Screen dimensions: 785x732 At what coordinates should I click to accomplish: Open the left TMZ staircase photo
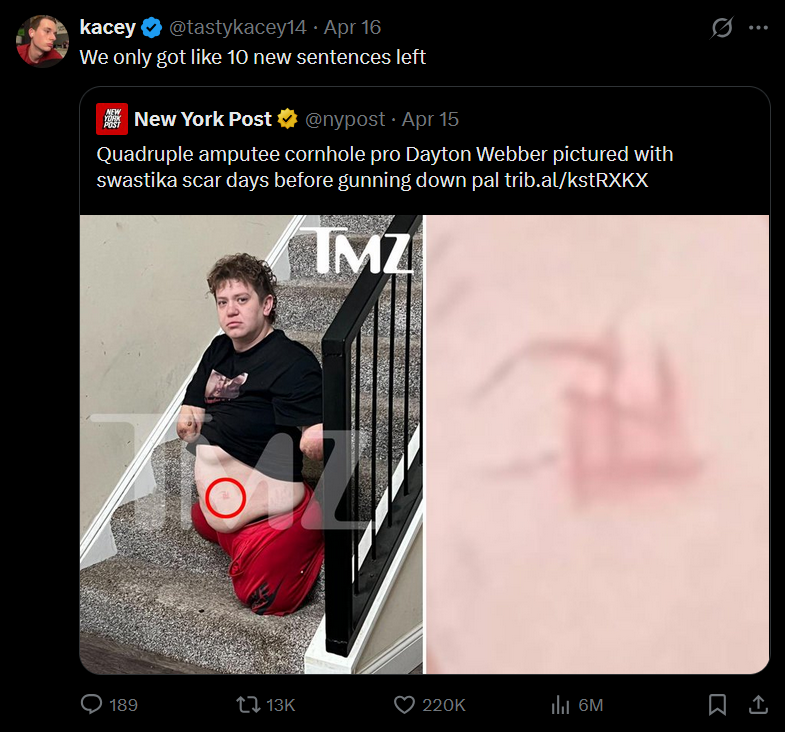pyautogui.click(x=251, y=445)
